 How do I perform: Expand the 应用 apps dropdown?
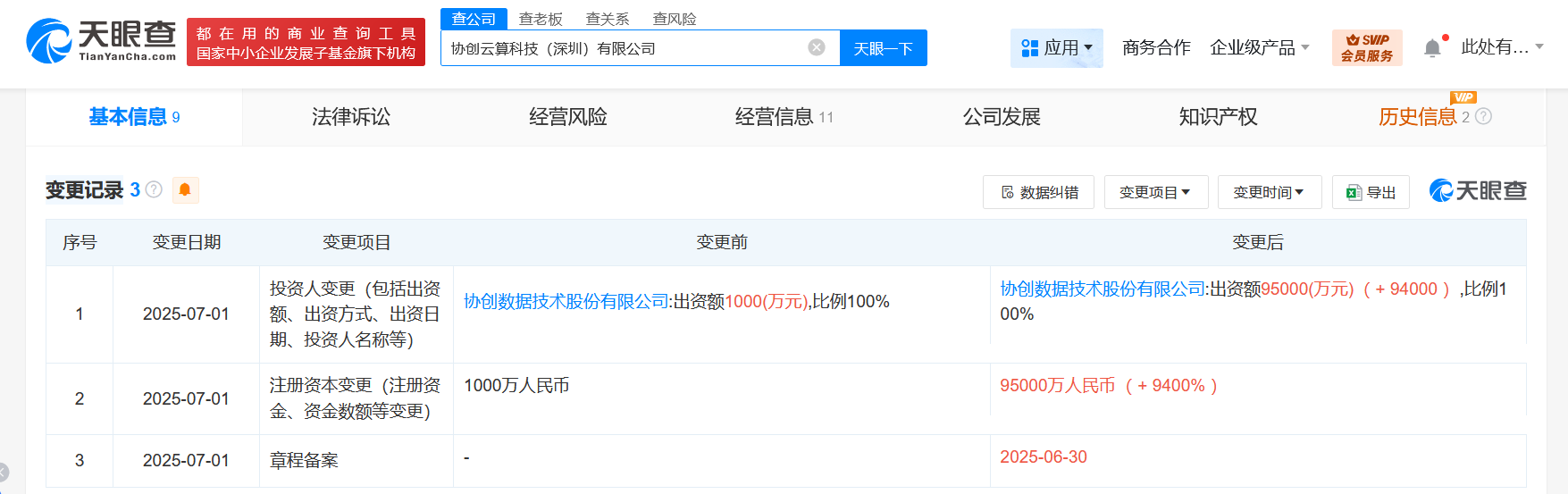coord(1057,47)
